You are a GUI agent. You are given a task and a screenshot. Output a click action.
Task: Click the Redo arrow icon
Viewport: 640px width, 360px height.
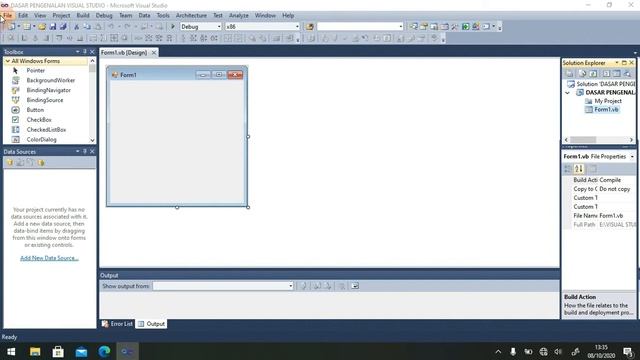pos(127,27)
